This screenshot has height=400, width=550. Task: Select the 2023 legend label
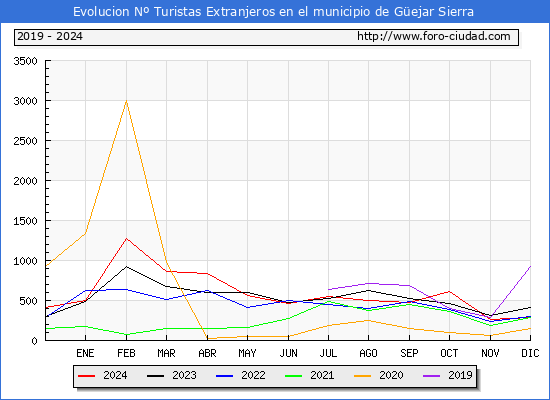point(184,375)
